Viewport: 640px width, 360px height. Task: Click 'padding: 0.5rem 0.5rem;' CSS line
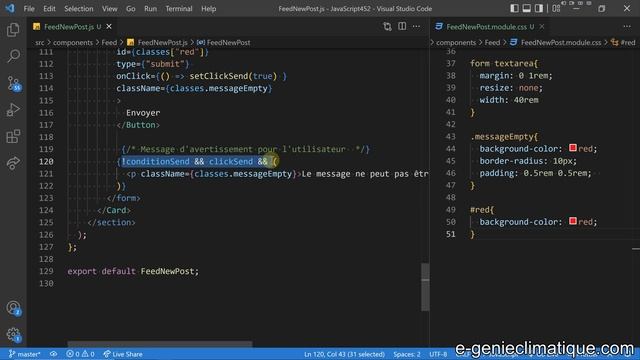536,173
